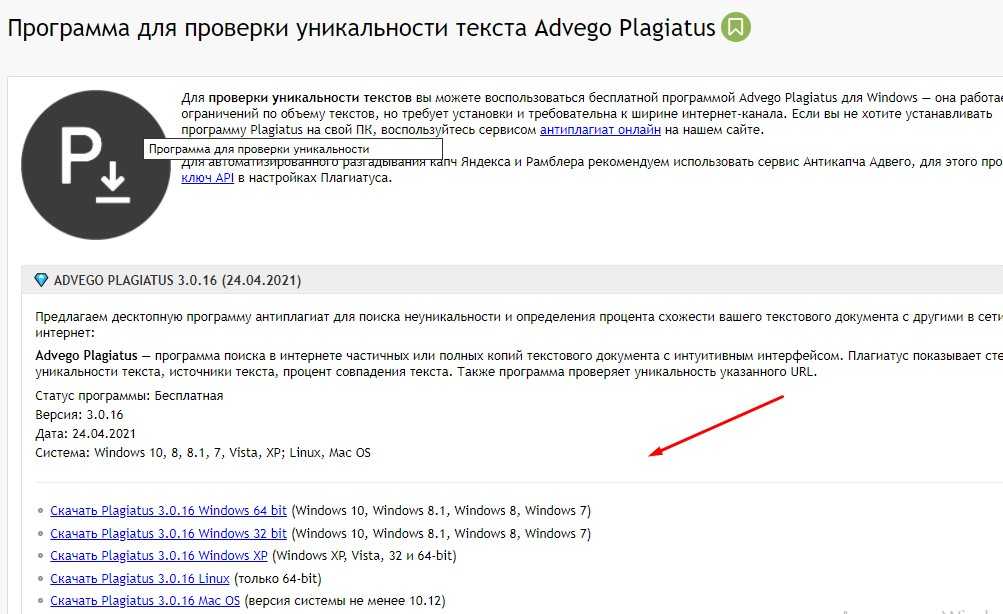Viewport: 1003px width, 614px height.
Task: Click the "Система: Windows 10, 8, 8.1" line
Action: 202,453
